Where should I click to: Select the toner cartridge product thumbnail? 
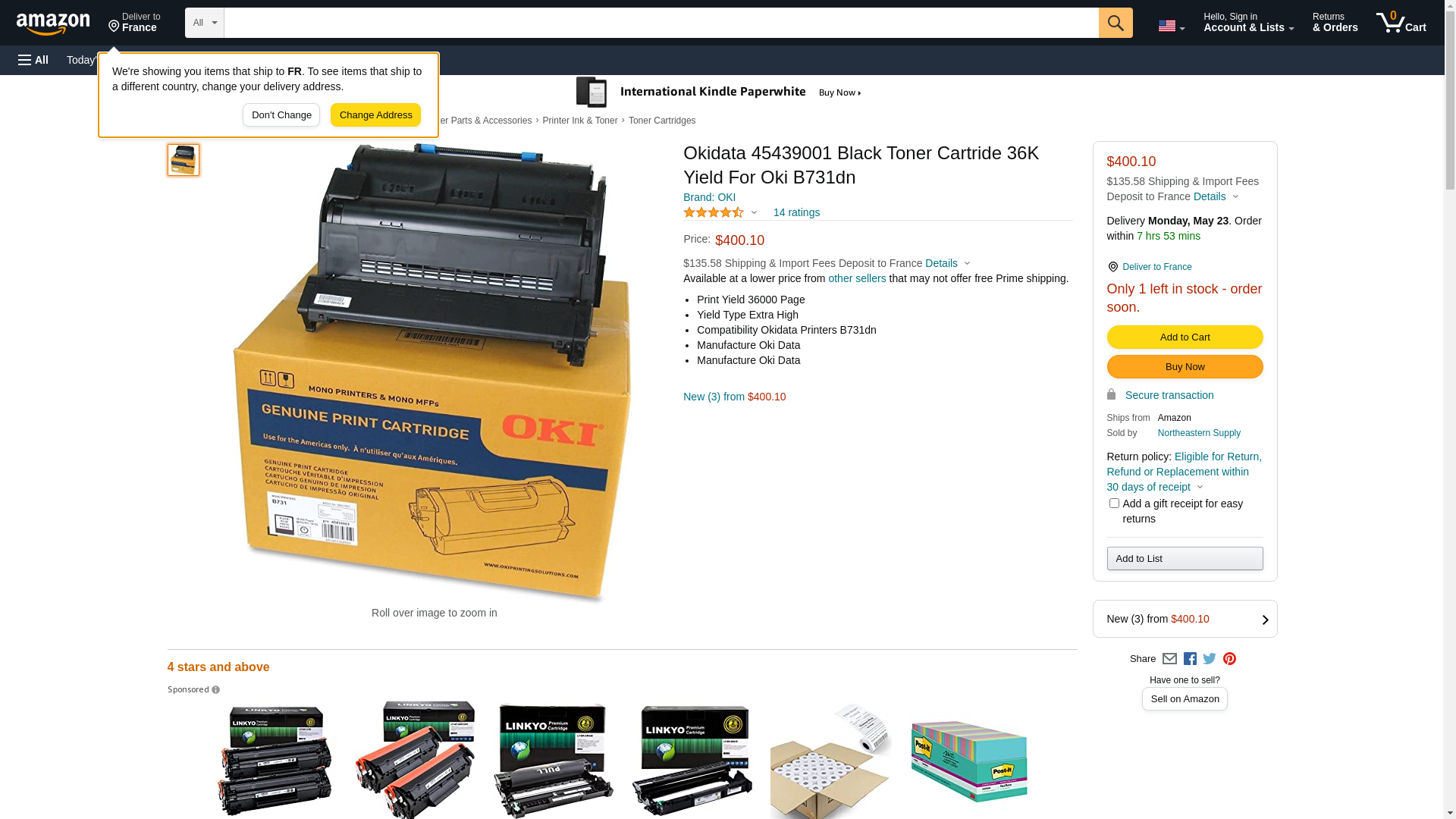click(184, 160)
